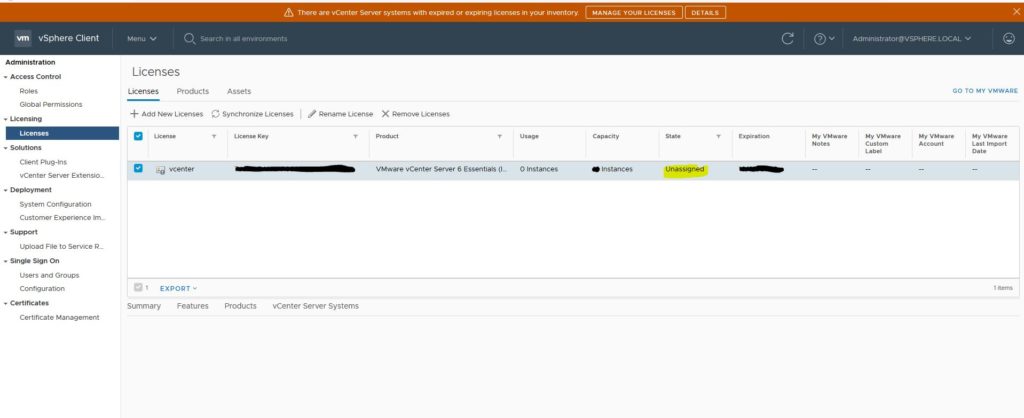
Task: Click Manage Your Licenses button
Action: tap(633, 12)
